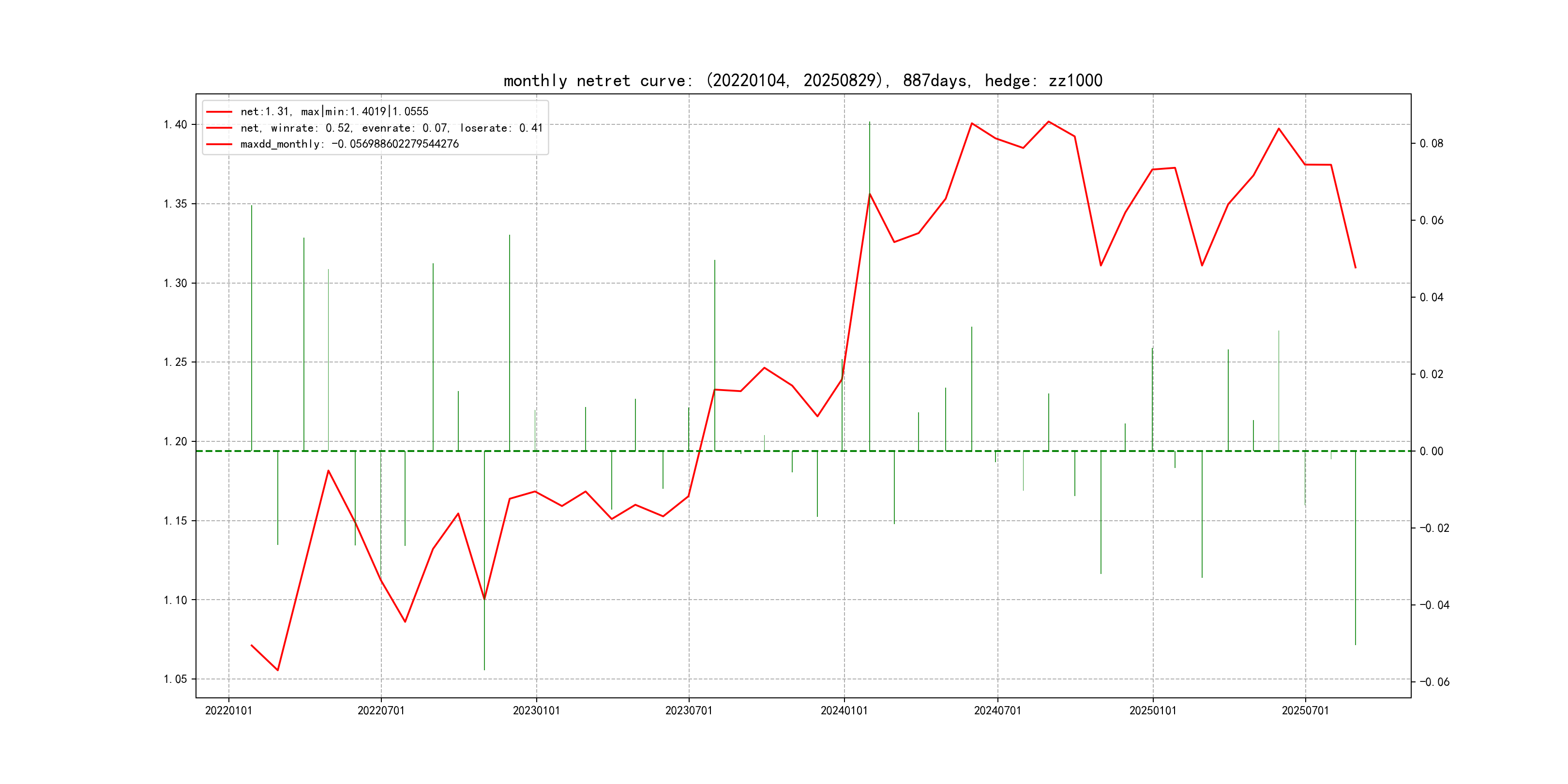This screenshot has height=784, width=1568.
Task: Click the 20250701 x-axis label
Action: 1305,710
